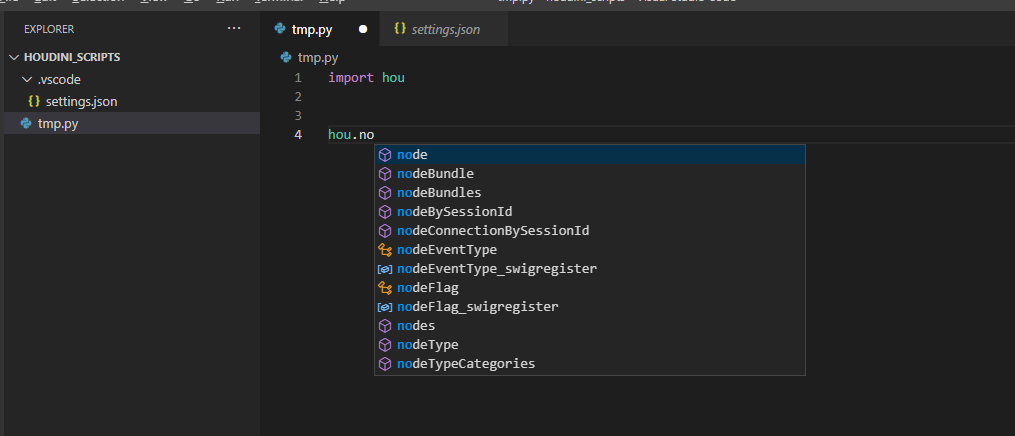
Task: Collapse the .vscode folder
Action: click(26, 79)
